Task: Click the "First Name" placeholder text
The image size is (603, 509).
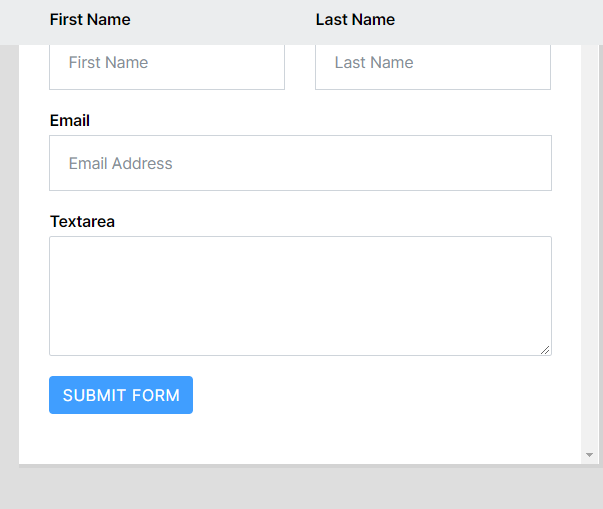Action: click(108, 63)
